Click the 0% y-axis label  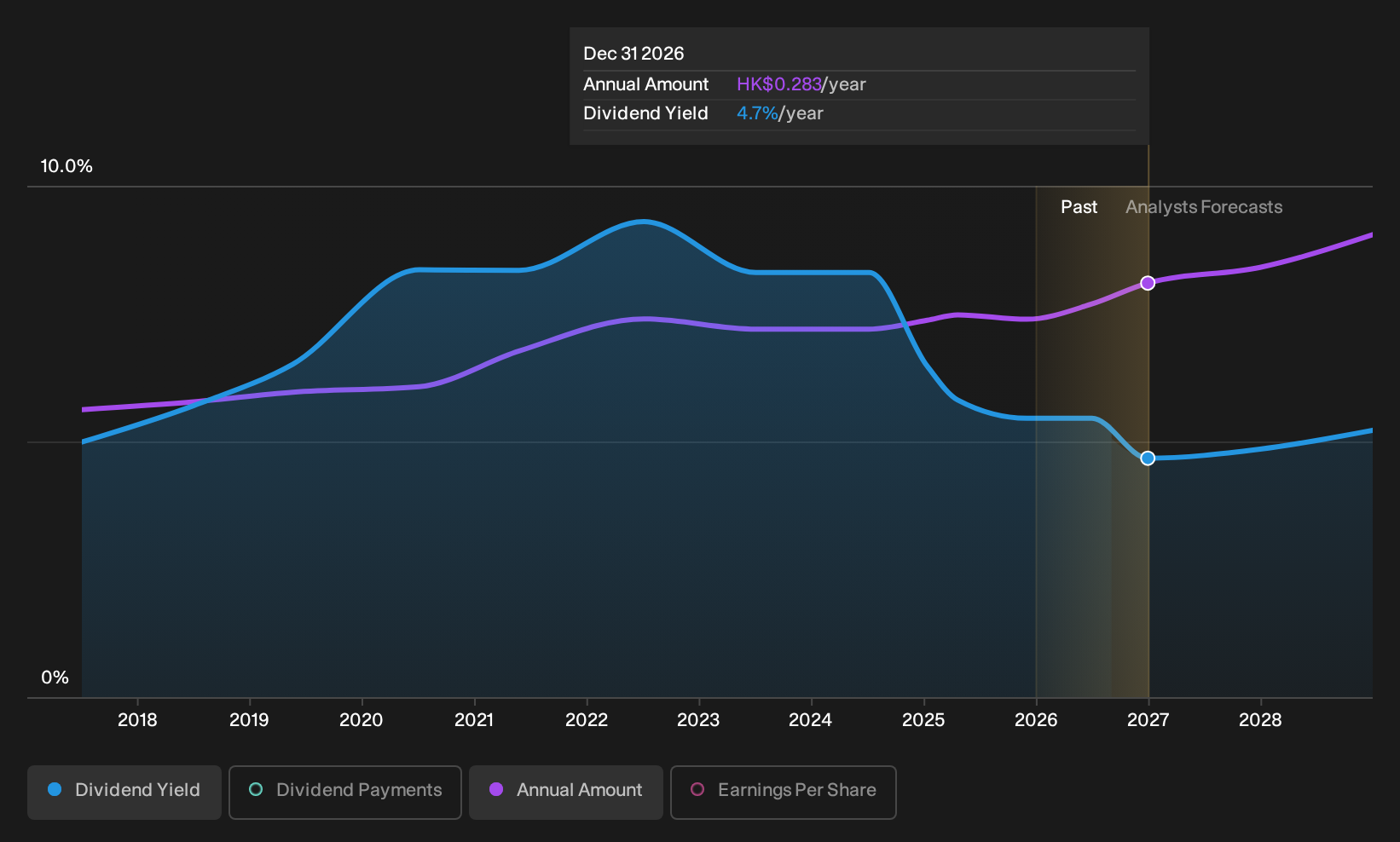(55, 678)
